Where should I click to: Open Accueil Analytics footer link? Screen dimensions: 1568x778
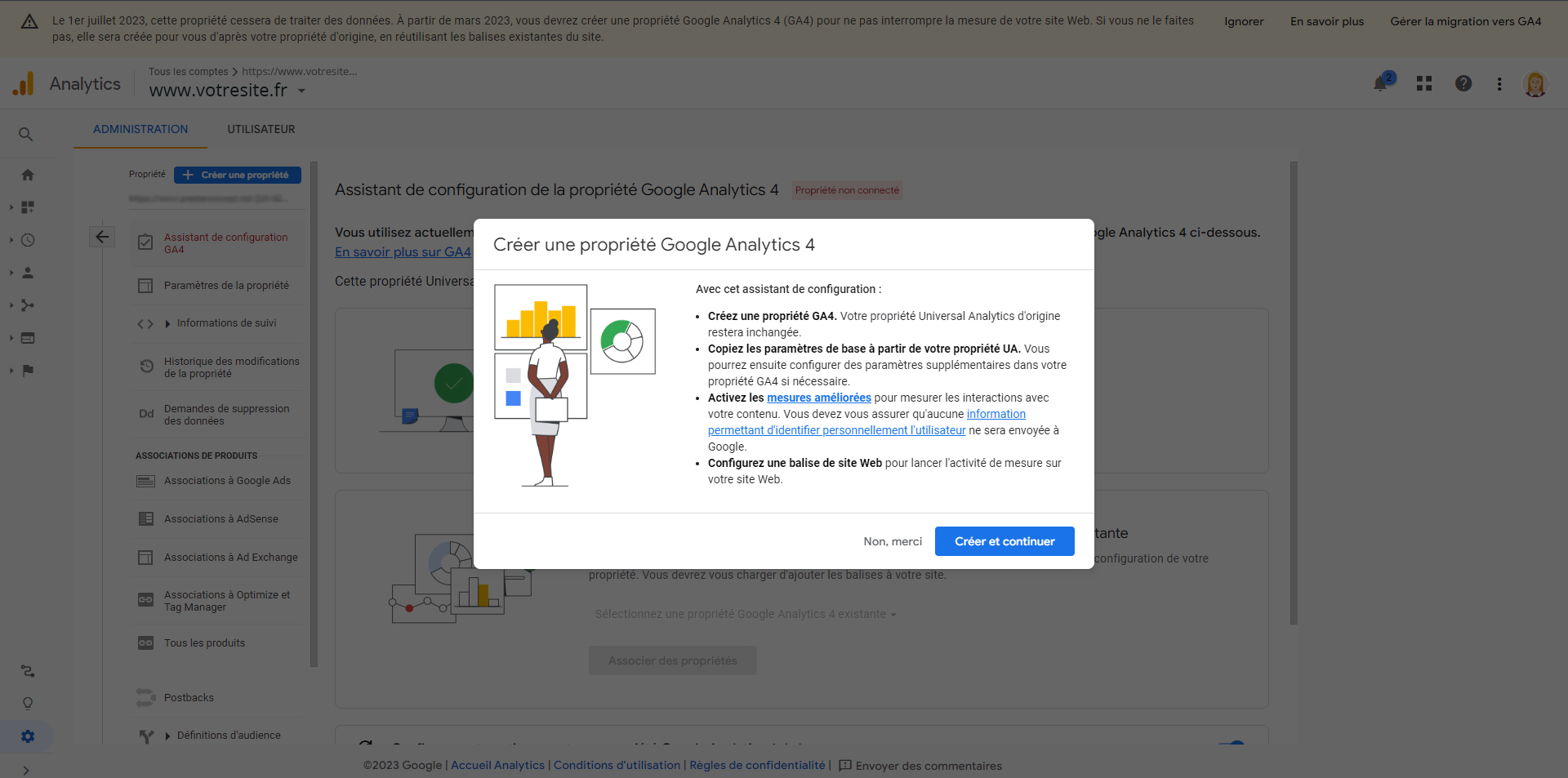tap(497, 765)
